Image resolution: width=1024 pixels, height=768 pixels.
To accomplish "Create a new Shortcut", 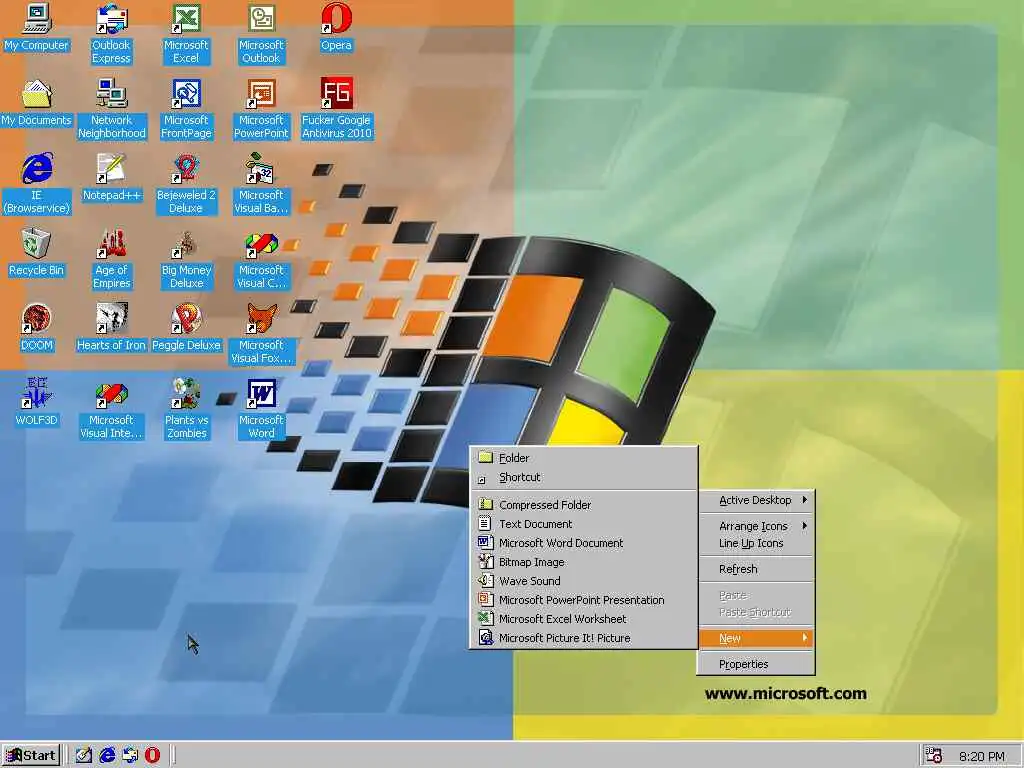I will (583, 477).
